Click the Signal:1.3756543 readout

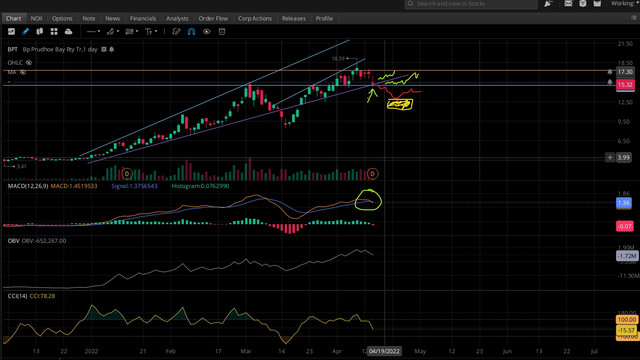pyautogui.click(x=134, y=186)
